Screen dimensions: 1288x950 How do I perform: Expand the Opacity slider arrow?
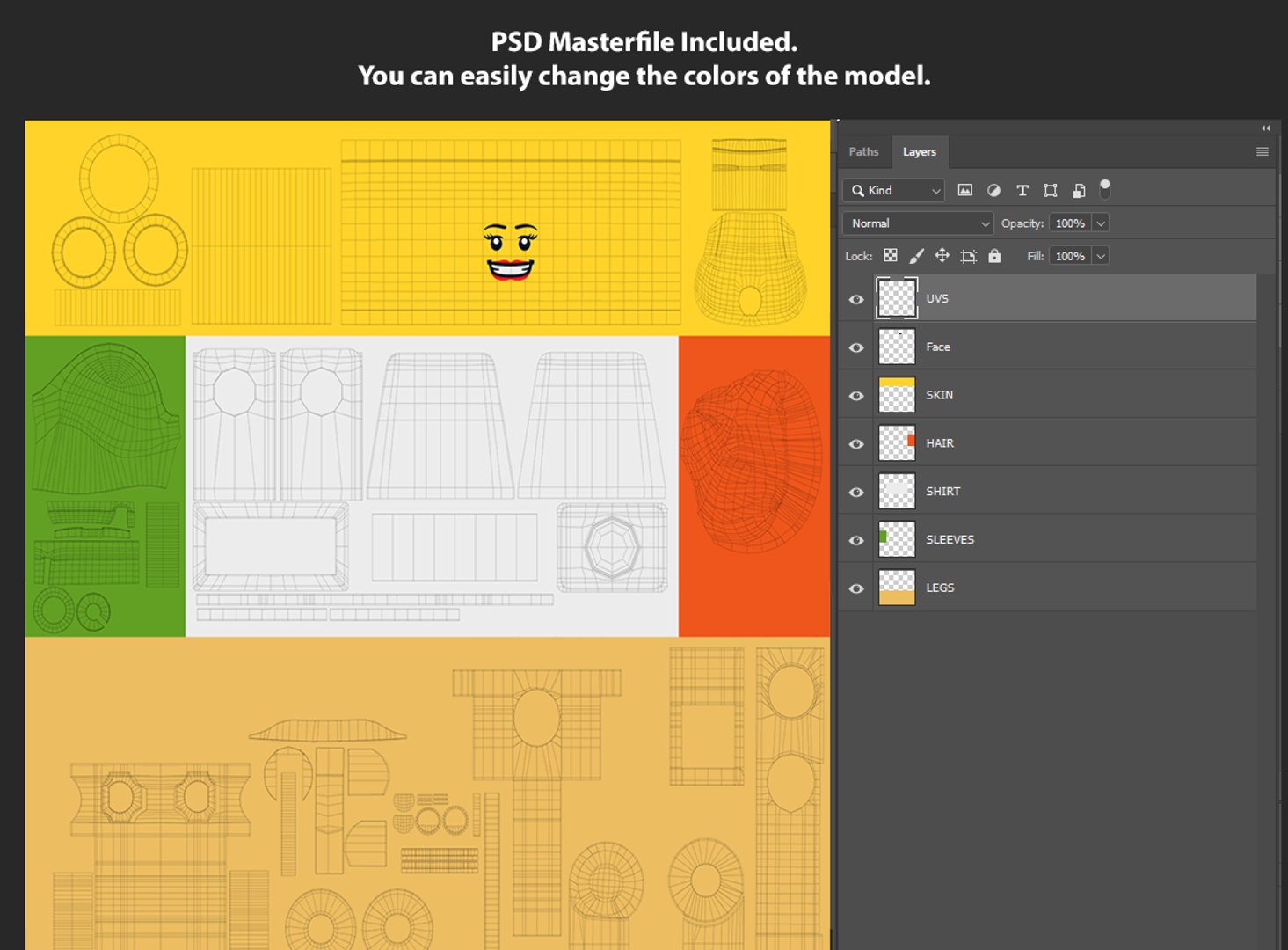pyautogui.click(x=1101, y=223)
